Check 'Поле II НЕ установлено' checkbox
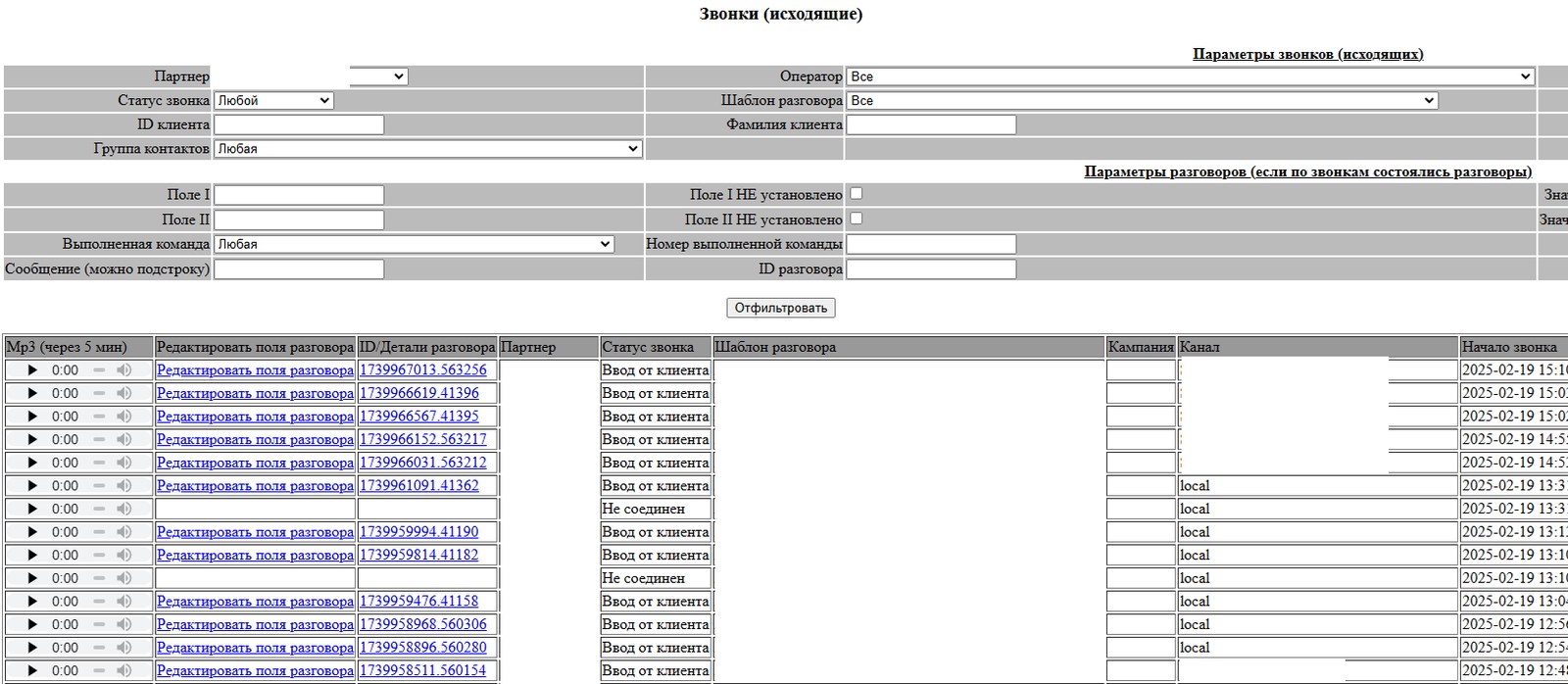Viewport: 1568px width, 684px height. click(x=857, y=219)
